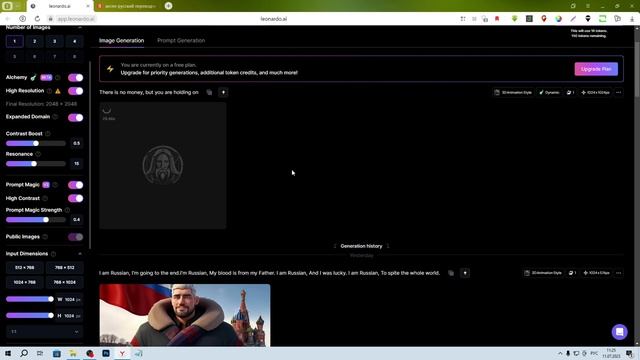Toggle the Alchemy switch
Viewport: 640px width, 360px height.
point(76,78)
